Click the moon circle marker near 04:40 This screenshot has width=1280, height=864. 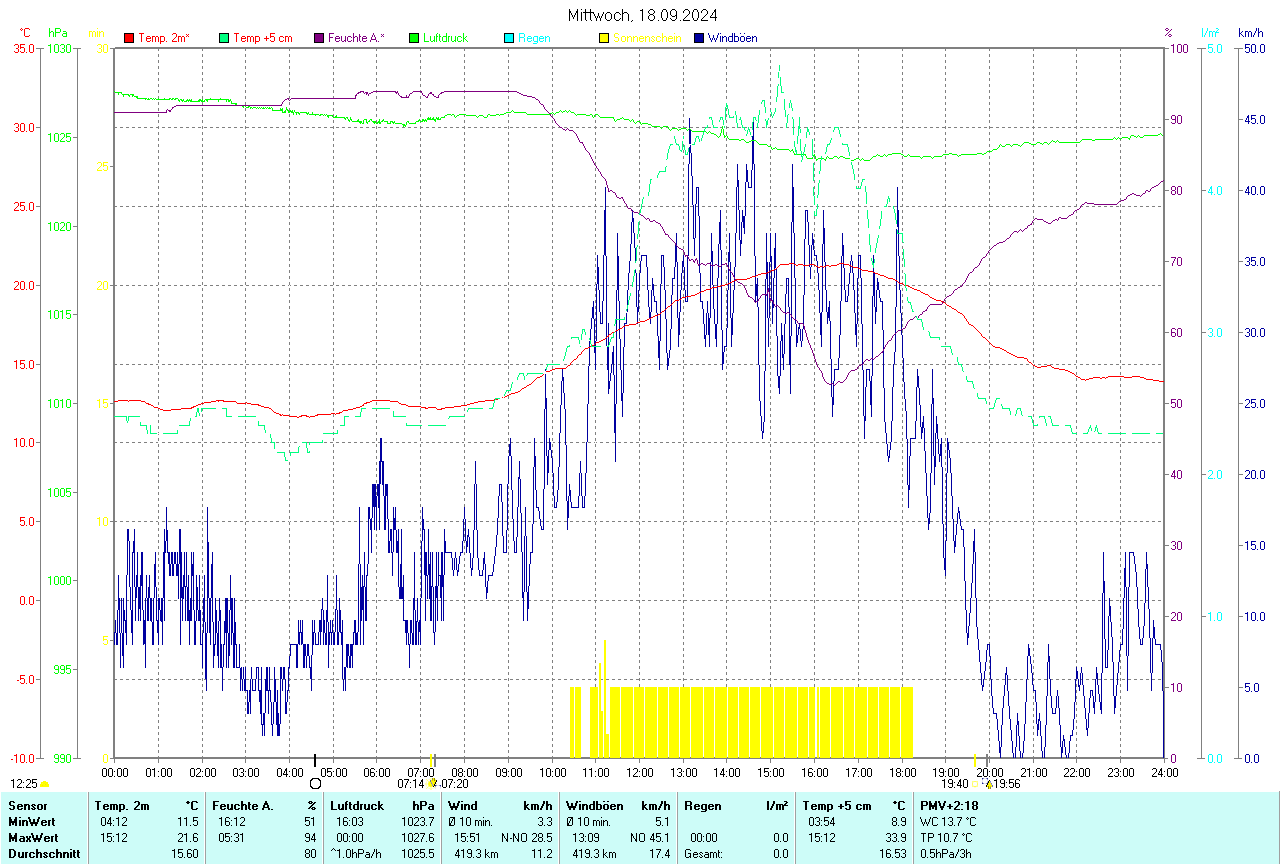(316, 784)
